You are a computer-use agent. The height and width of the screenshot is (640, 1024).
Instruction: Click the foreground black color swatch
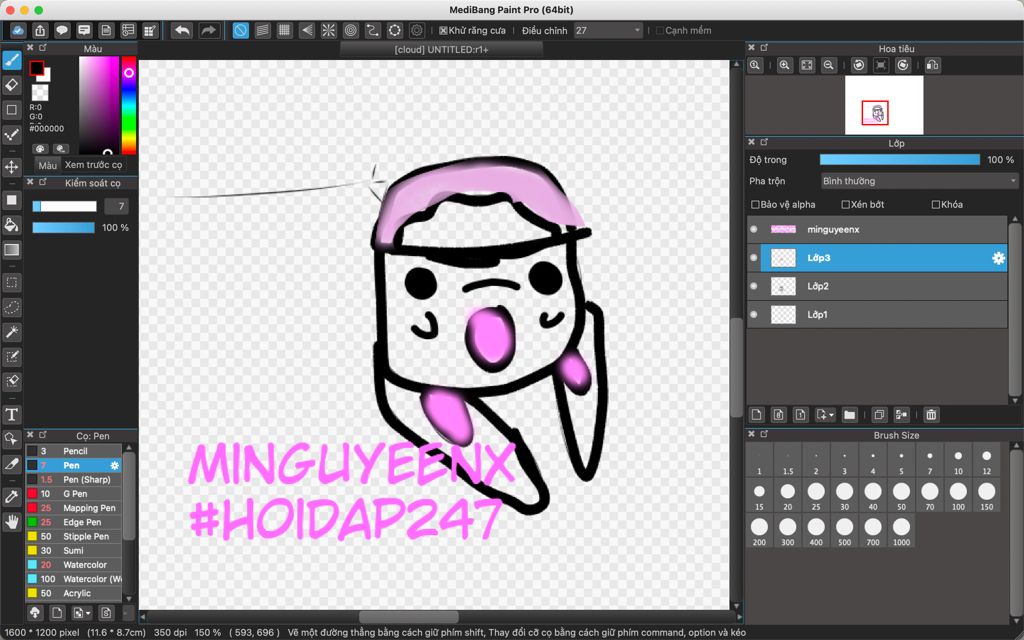[37, 68]
